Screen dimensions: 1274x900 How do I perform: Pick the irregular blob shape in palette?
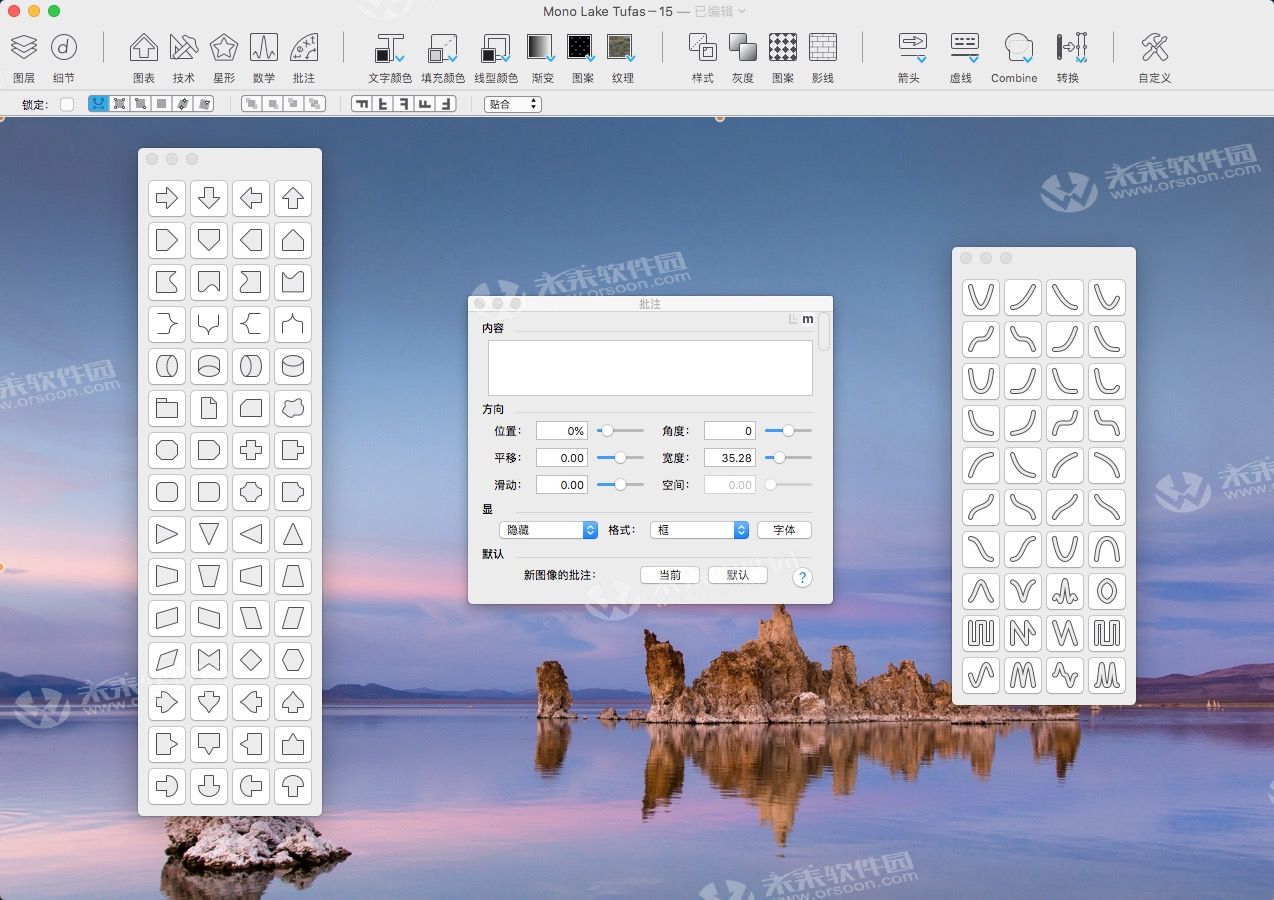[293, 408]
